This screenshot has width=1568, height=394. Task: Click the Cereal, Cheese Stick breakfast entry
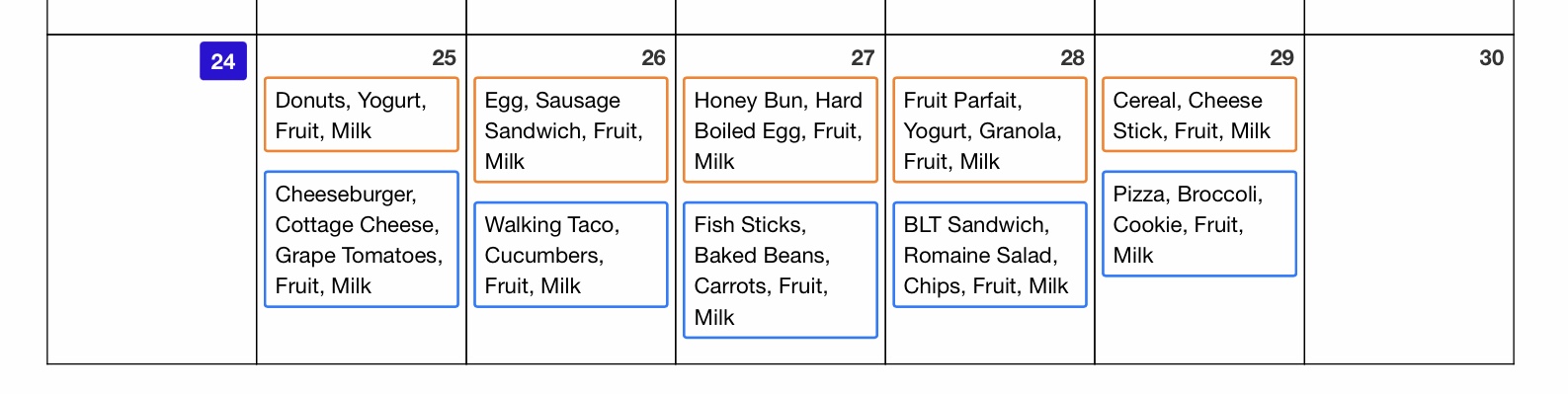(1199, 115)
